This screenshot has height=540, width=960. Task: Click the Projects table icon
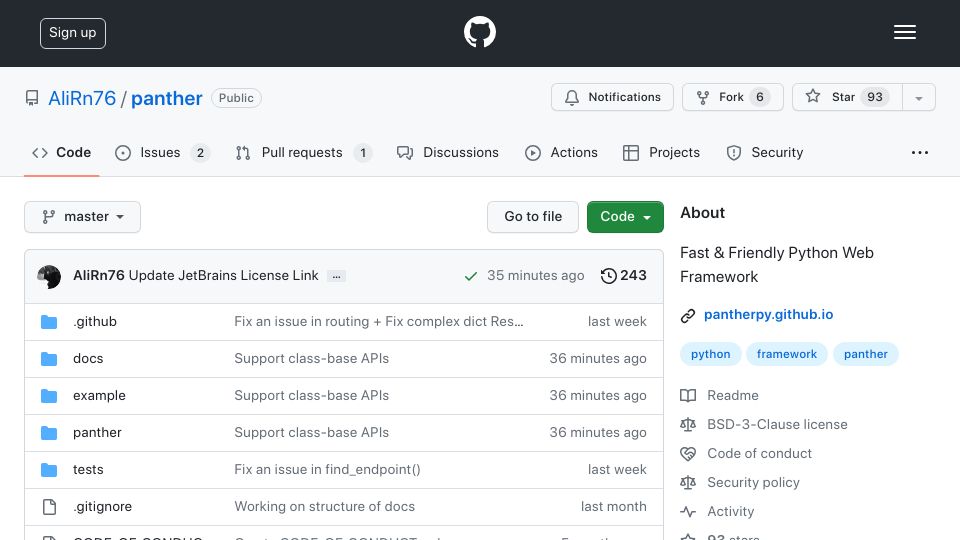[x=631, y=153]
